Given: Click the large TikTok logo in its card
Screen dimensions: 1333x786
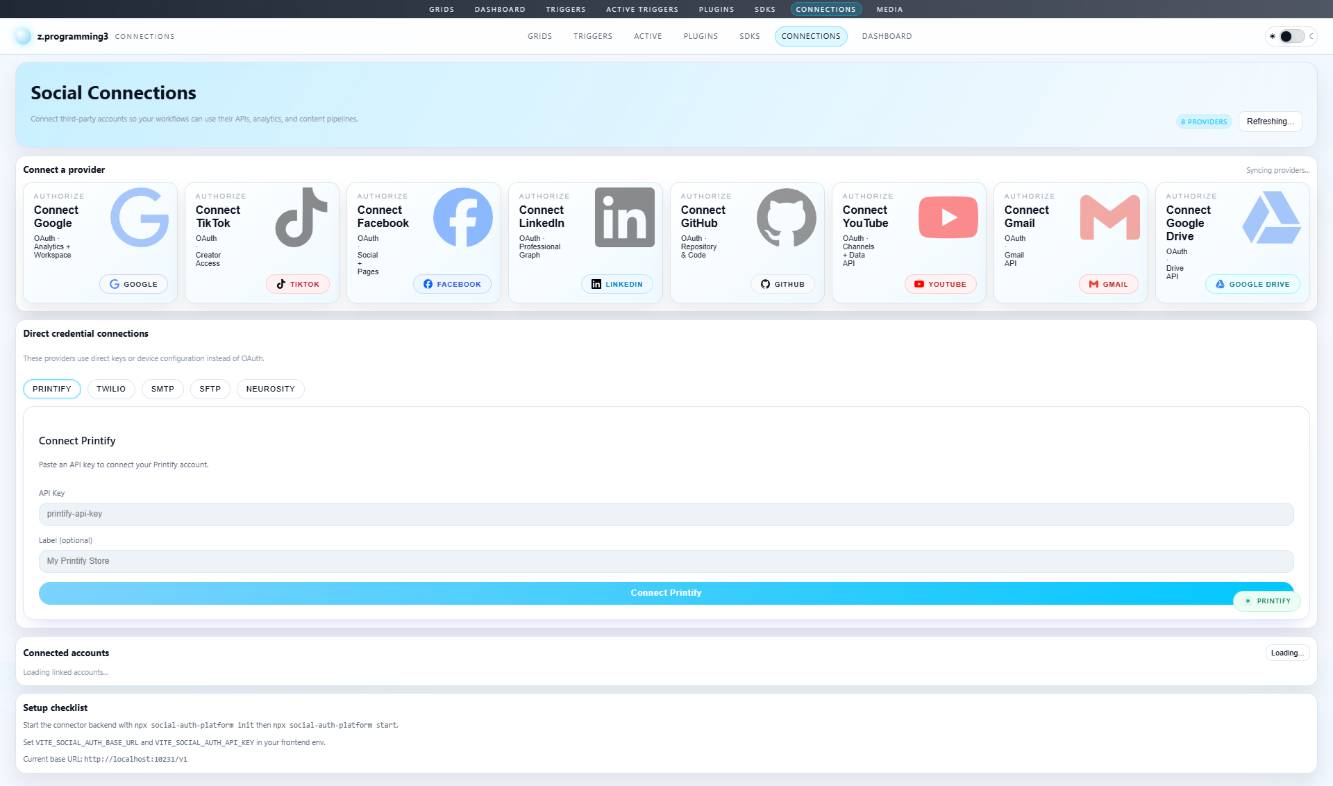Looking at the screenshot, I should (302, 217).
